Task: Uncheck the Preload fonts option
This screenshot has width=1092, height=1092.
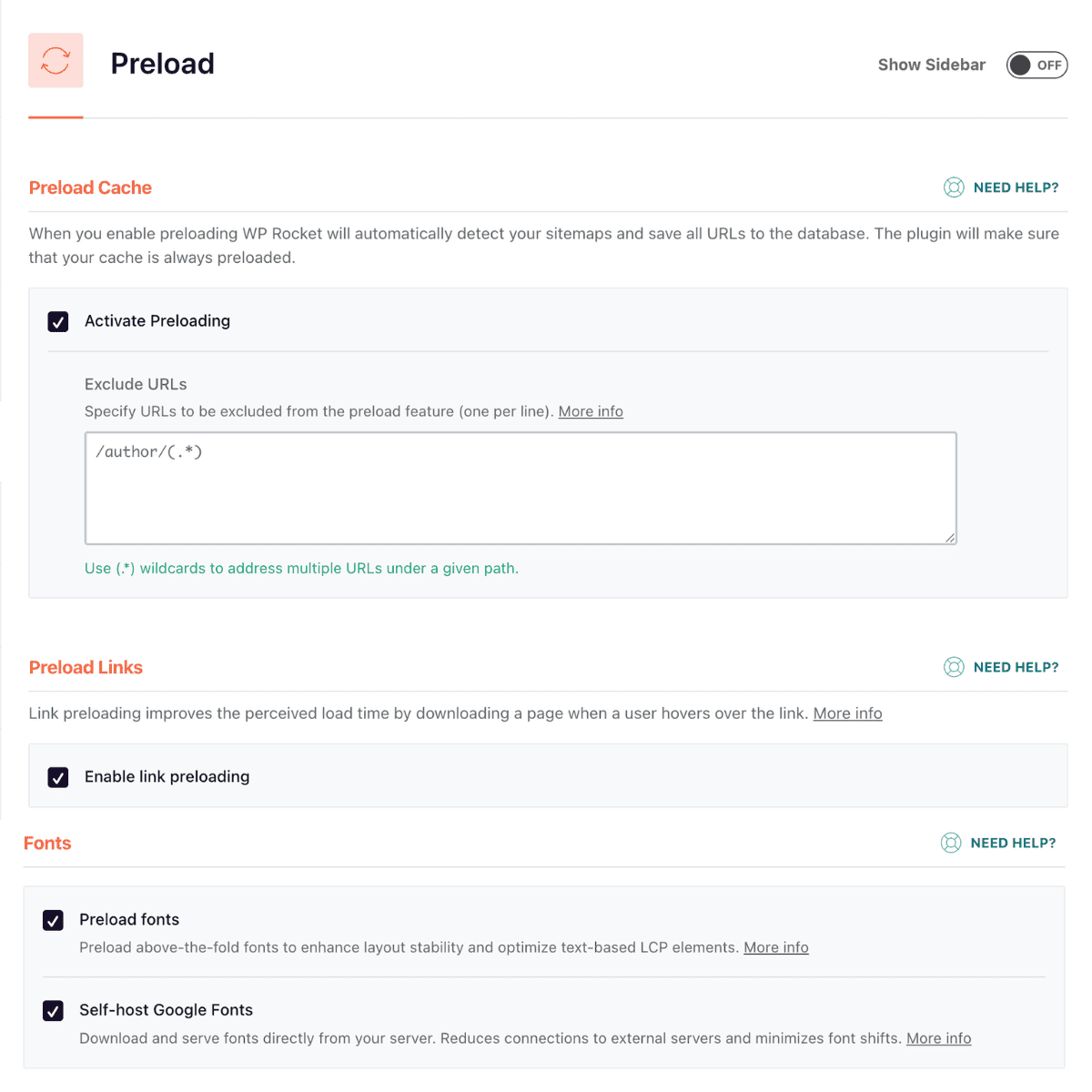Action: (x=53, y=920)
